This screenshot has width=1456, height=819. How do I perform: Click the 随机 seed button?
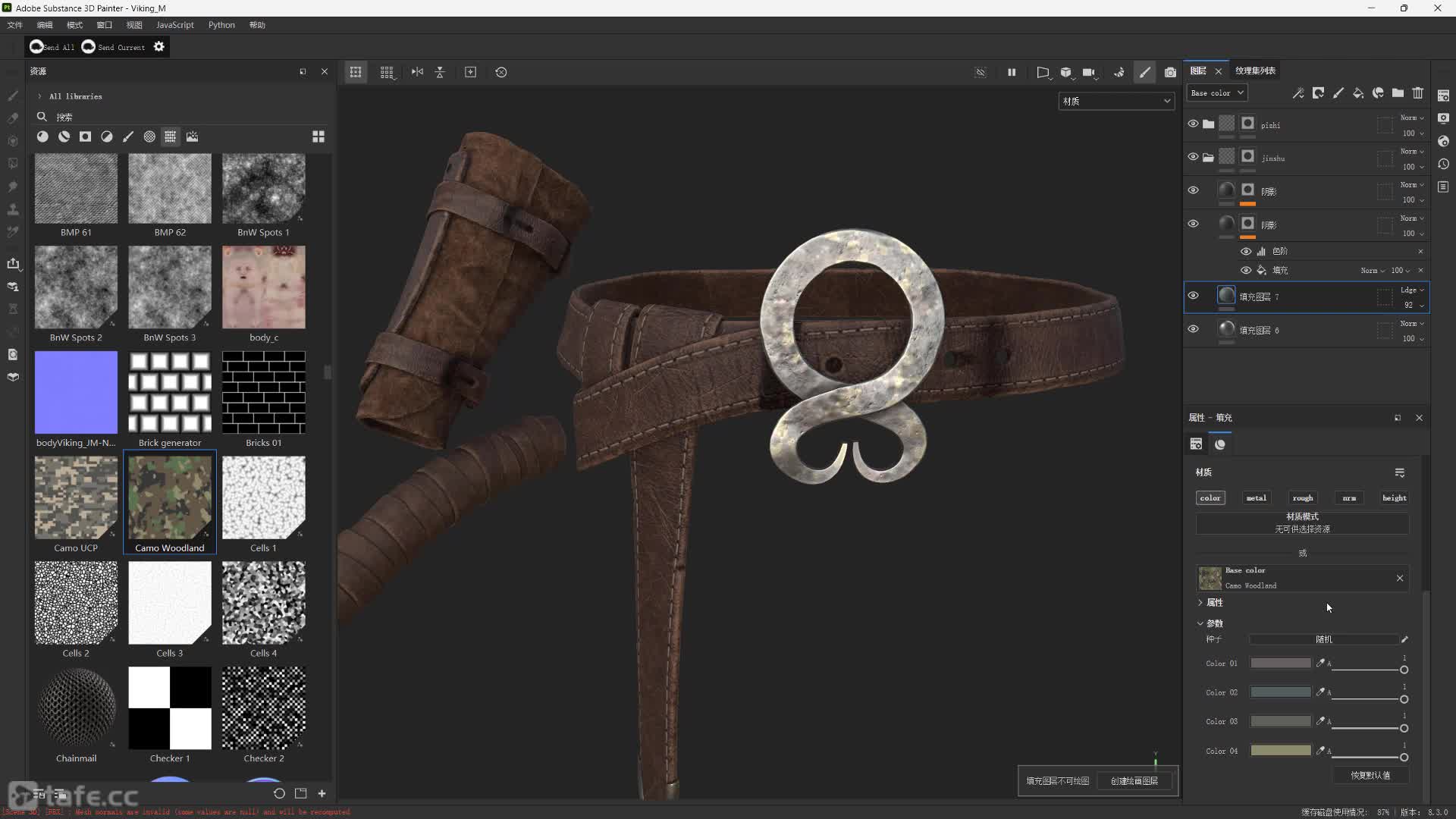pos(1323,639)
